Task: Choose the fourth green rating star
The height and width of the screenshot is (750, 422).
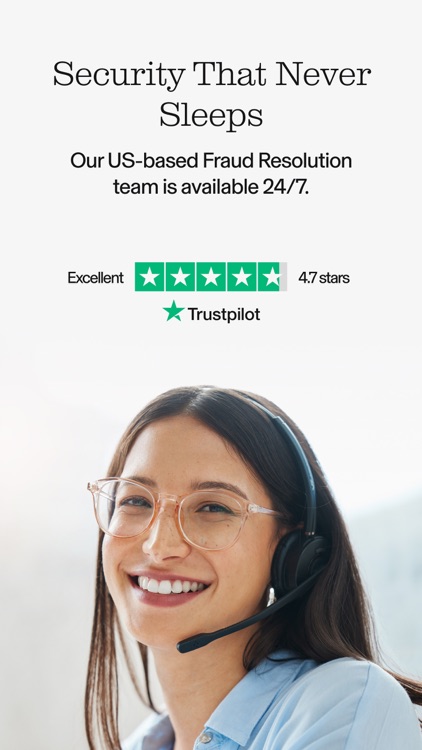Action: click(x=242, y=276)
